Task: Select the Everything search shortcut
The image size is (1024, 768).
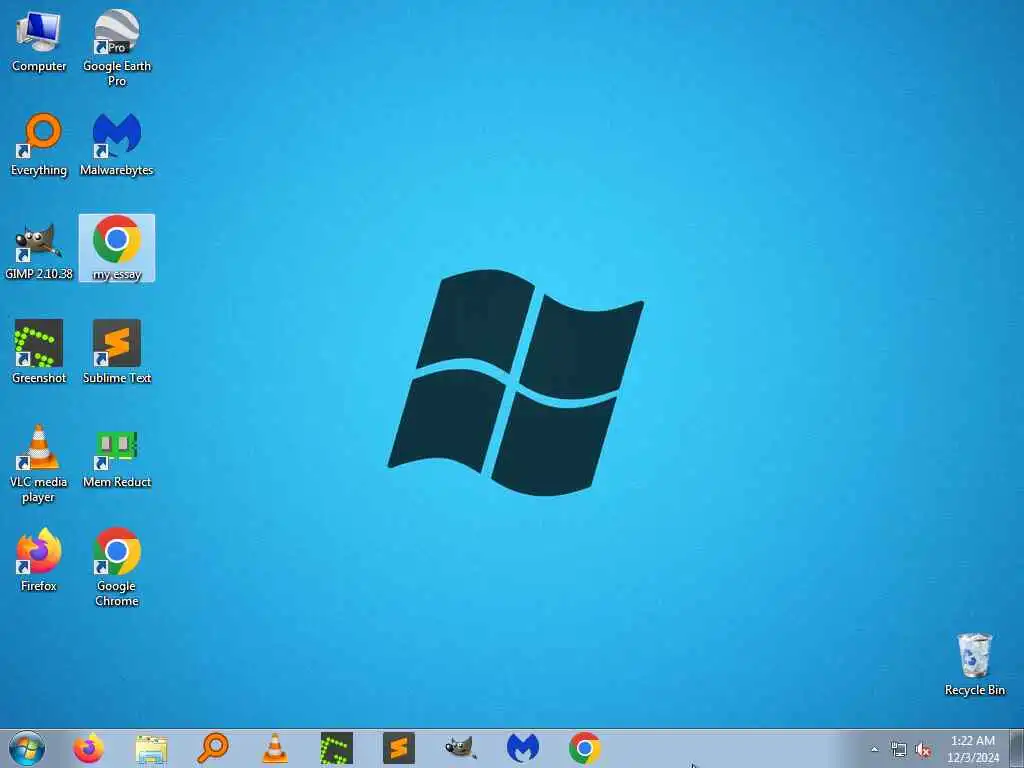Action: [39, 145]
